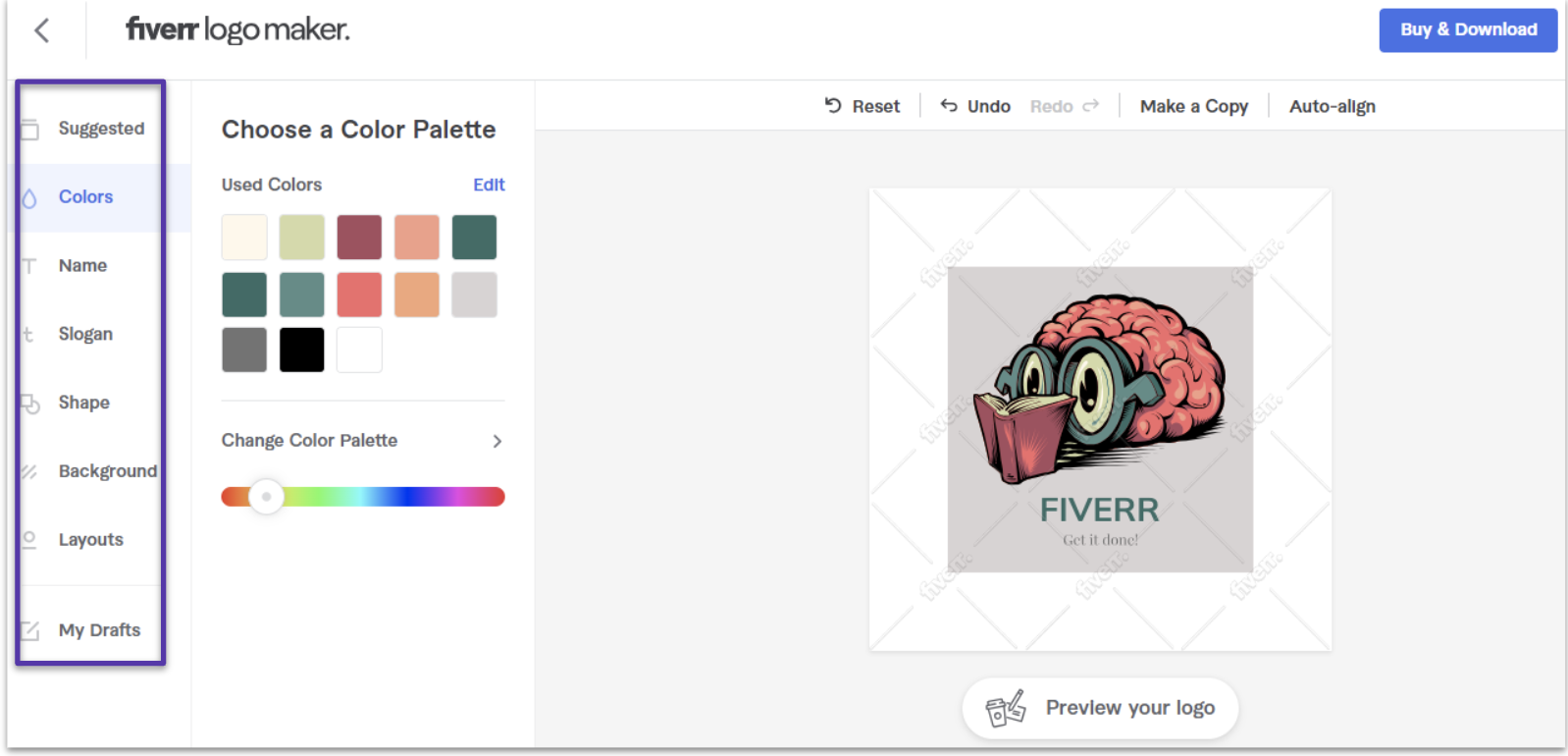
Task: Click the Reset circular arrow icon
Action: coord(833,105)
